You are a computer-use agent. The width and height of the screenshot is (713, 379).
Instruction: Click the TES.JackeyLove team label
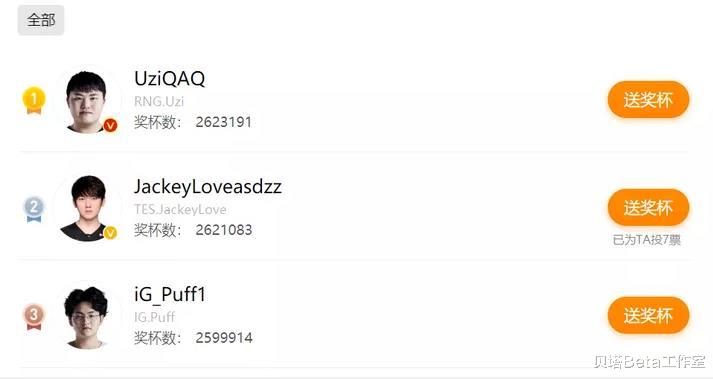[180, 209]
